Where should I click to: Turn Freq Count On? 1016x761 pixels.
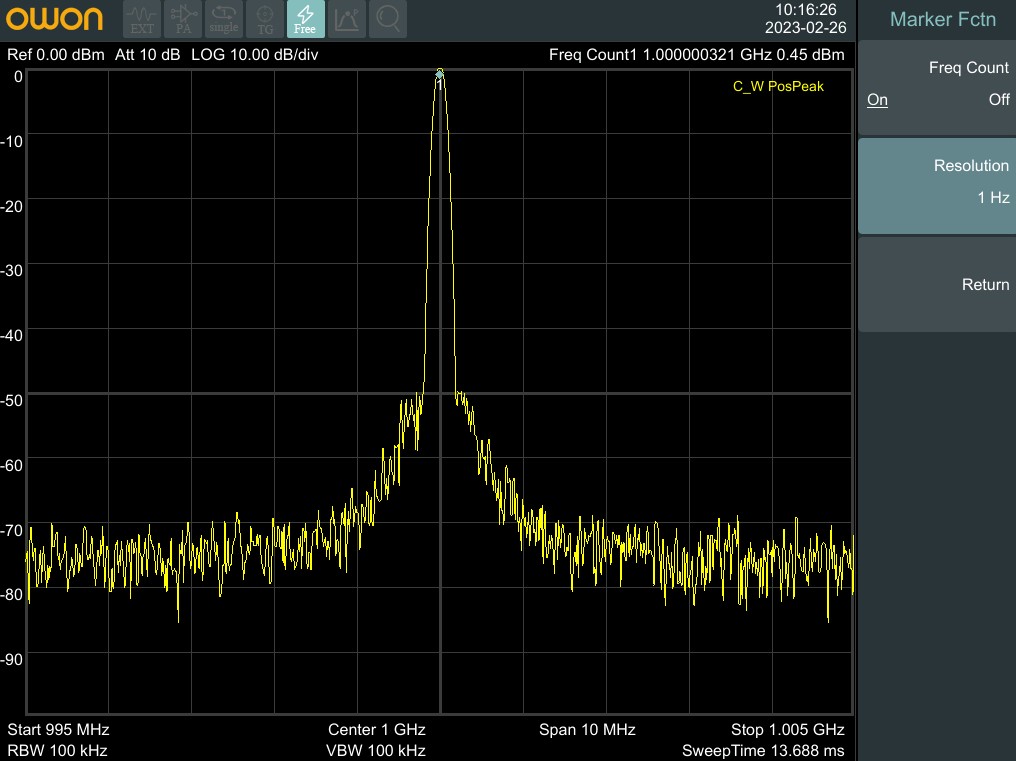[x=877, y=100]
